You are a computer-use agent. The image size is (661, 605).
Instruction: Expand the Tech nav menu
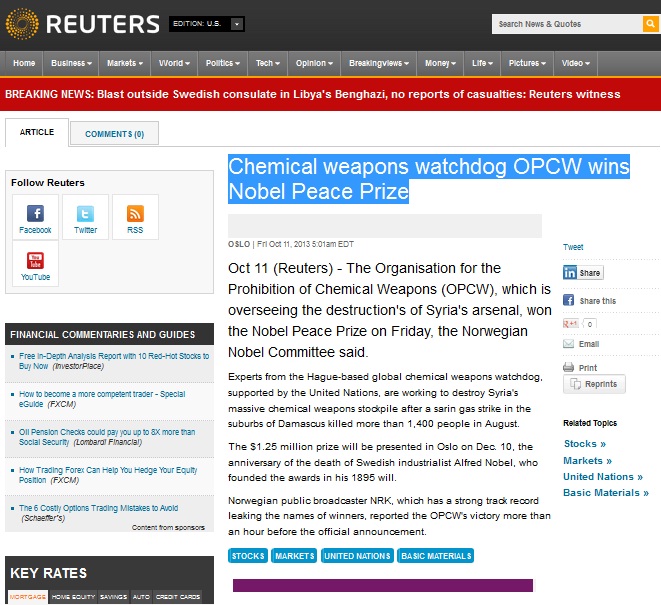point(268,63)
